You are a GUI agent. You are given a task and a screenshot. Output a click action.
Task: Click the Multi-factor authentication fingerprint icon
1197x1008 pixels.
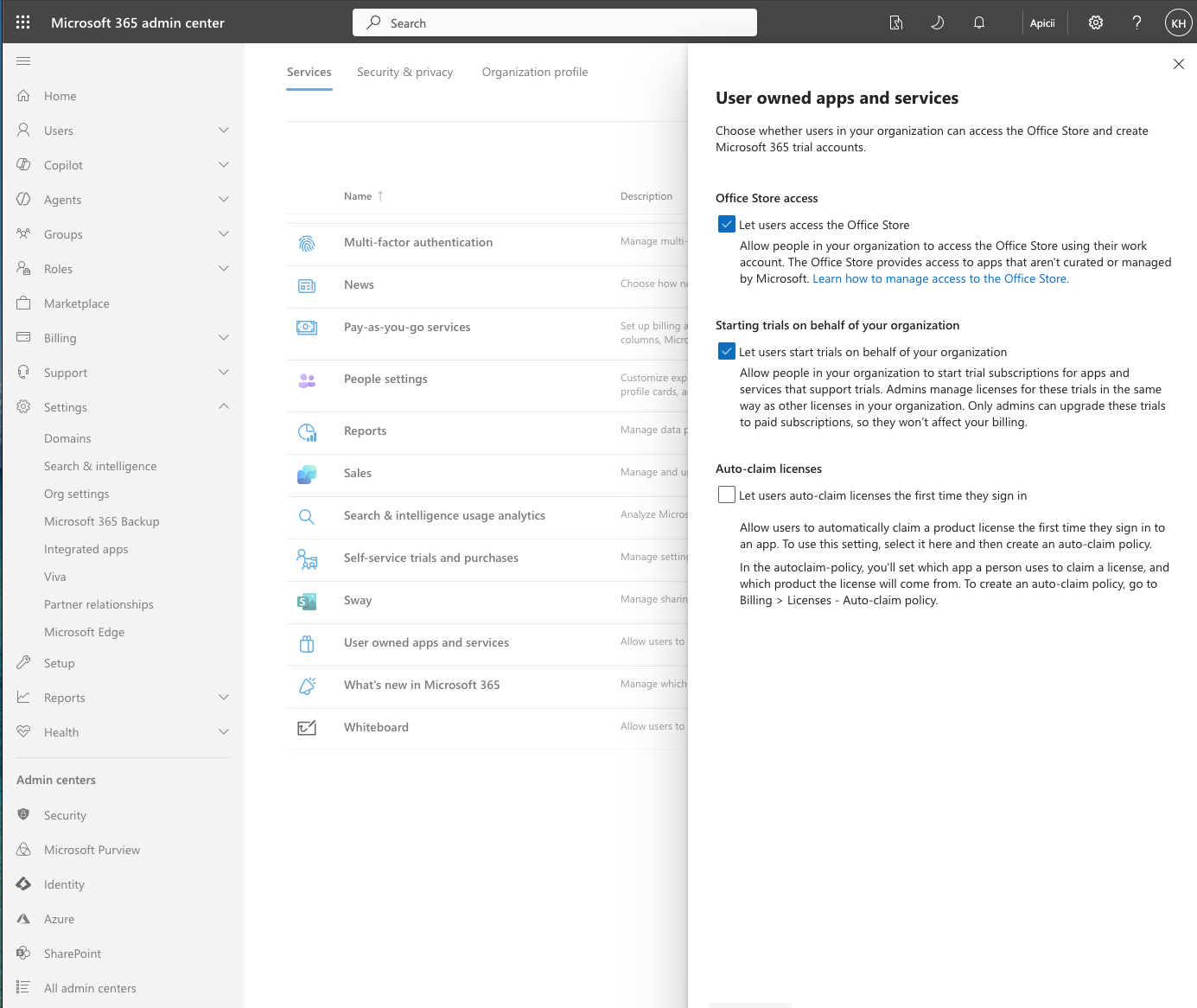click(x=307, y=244)
